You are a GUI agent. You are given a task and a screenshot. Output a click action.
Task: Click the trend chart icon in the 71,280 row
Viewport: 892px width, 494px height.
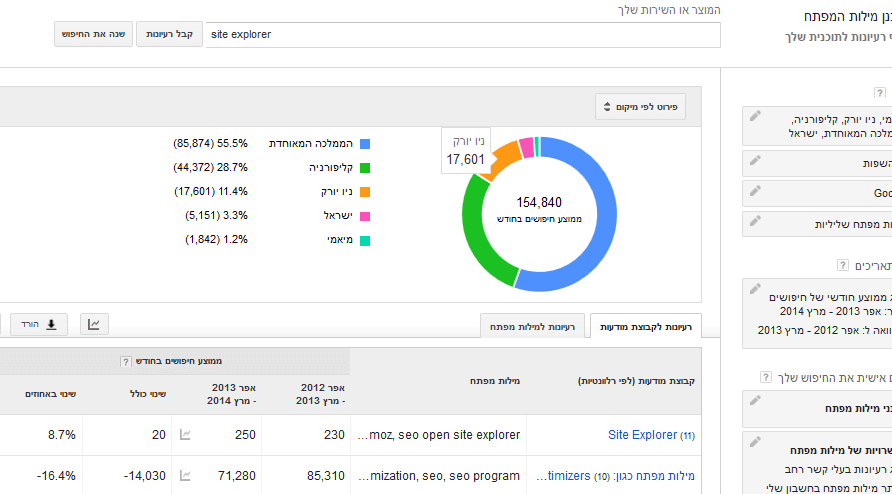185,476
